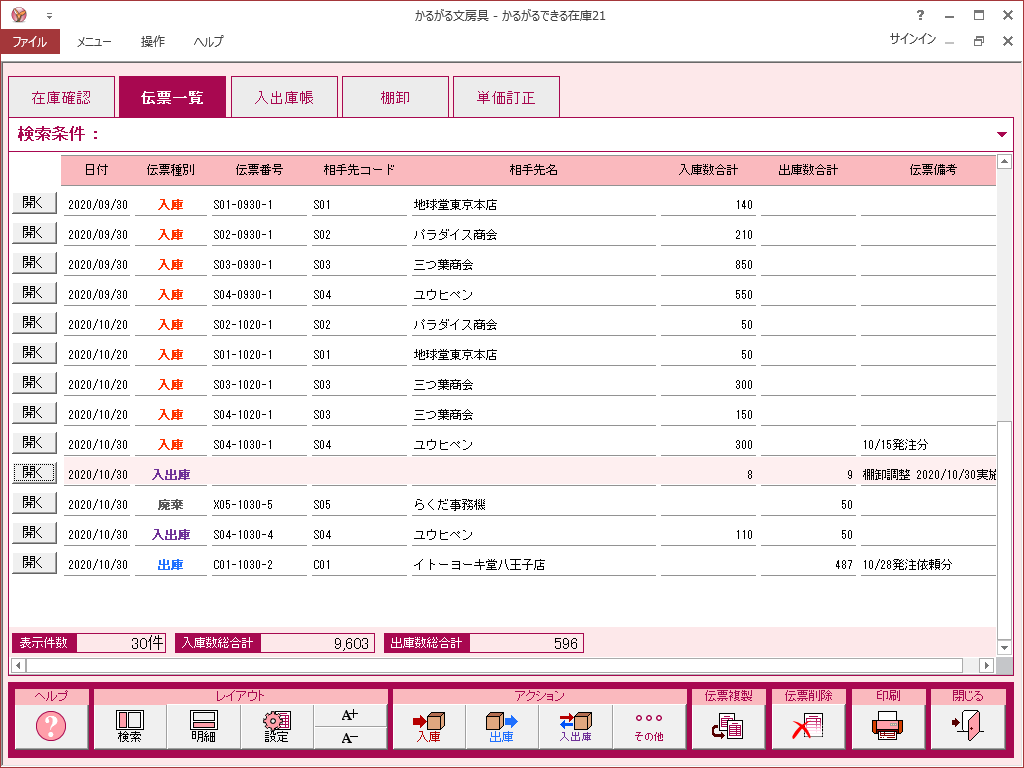Open slip S04-1030-4 with 開く button

[34, 533]
